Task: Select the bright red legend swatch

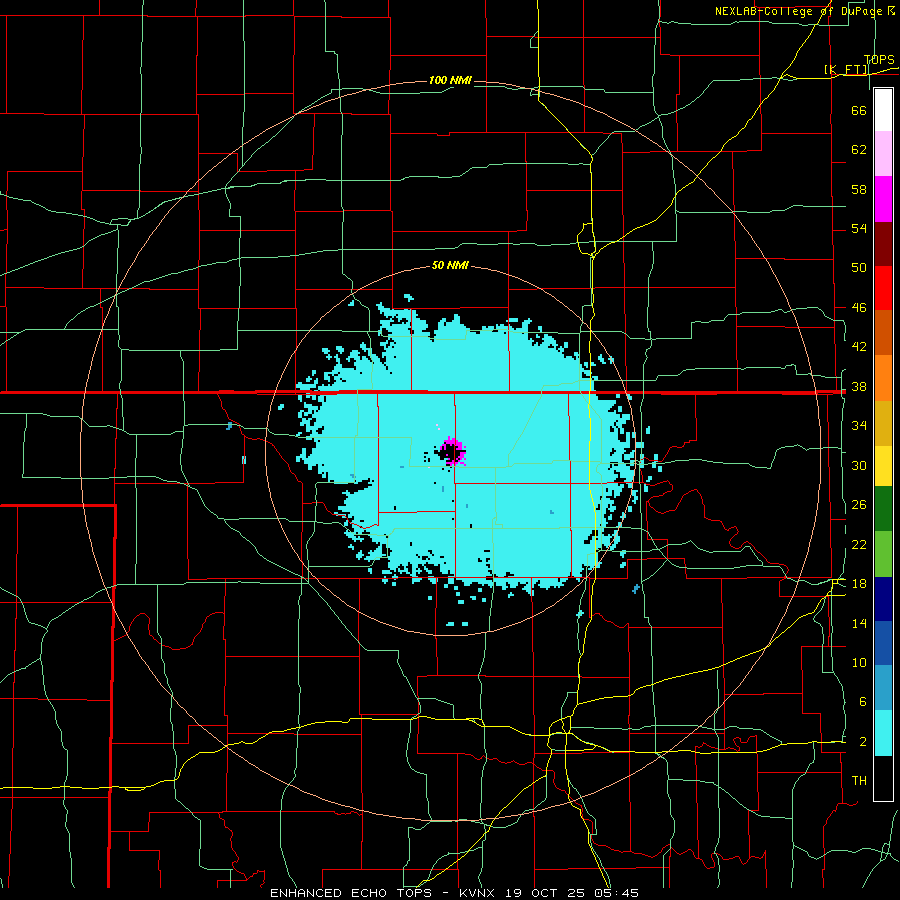Action: point(883,288)
